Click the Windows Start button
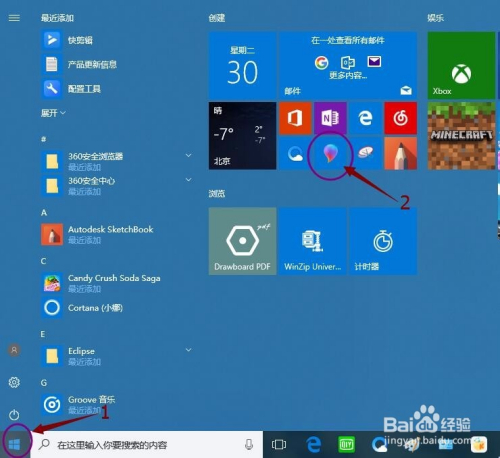This screenshot has width=500, height=458. [x=15, y=444]
